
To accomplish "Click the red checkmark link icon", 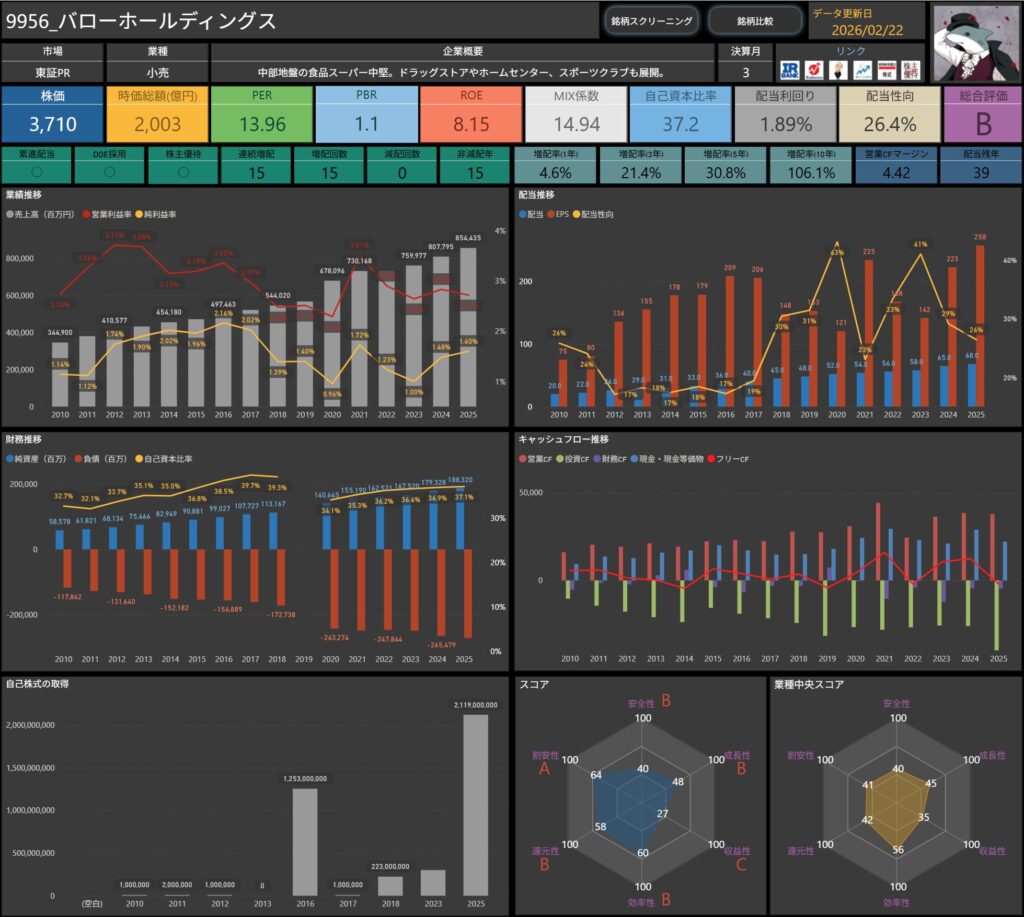I will 815,70.
